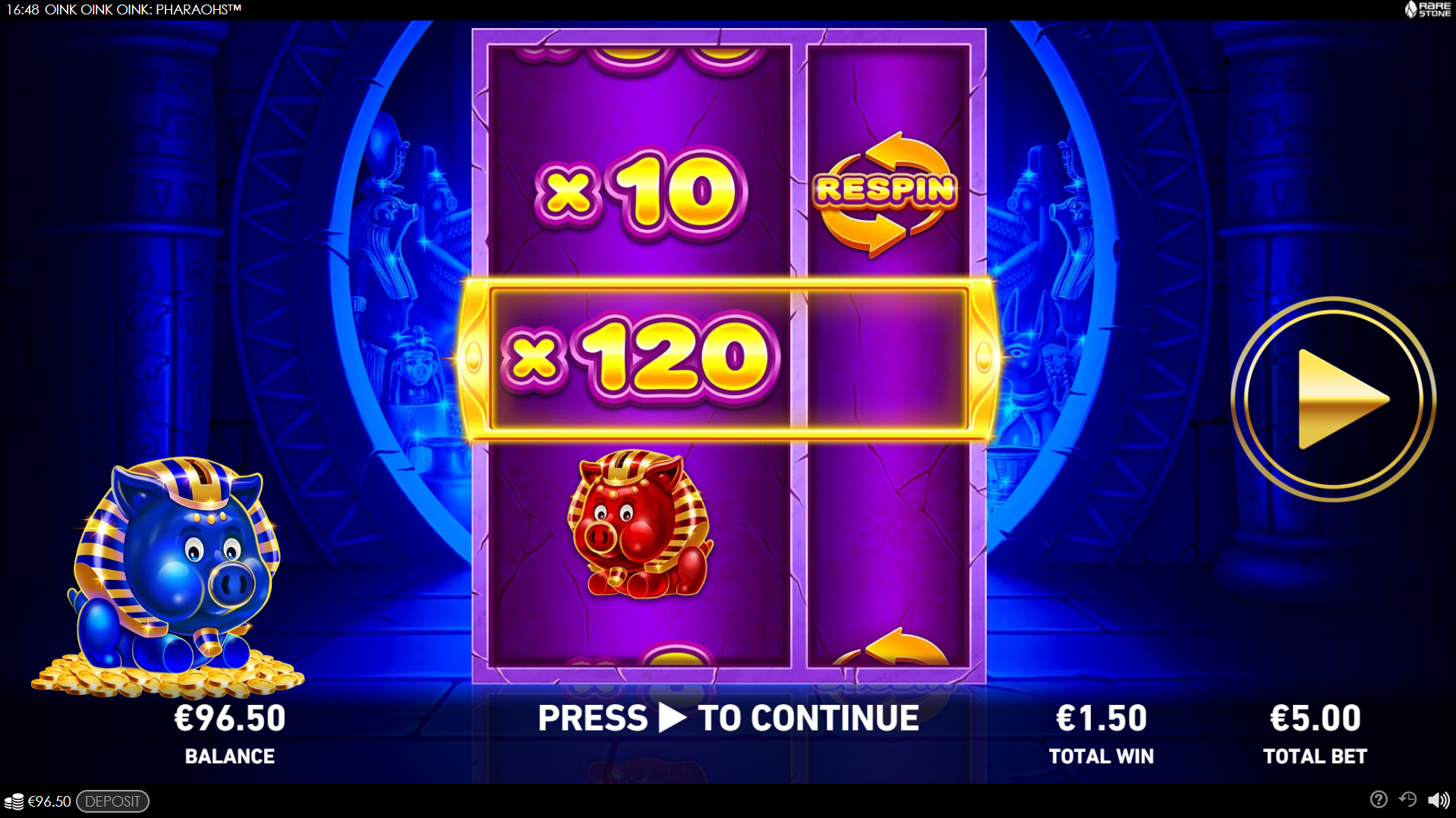Click the small €96.50 balance in bottom bar

point(49,801)
